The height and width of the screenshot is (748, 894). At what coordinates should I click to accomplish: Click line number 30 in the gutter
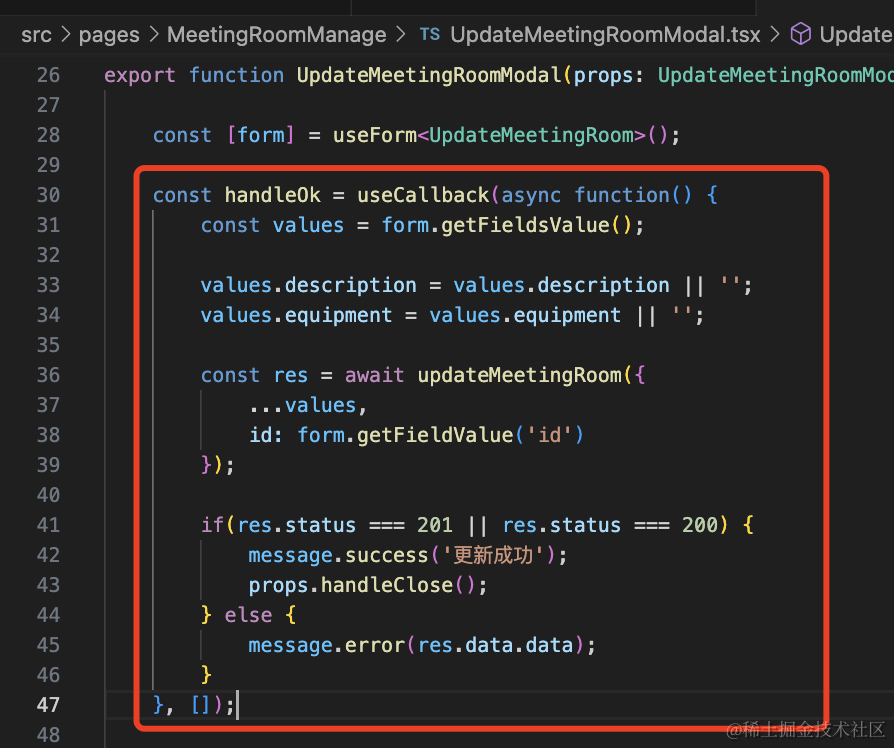[x=48, y=195]
